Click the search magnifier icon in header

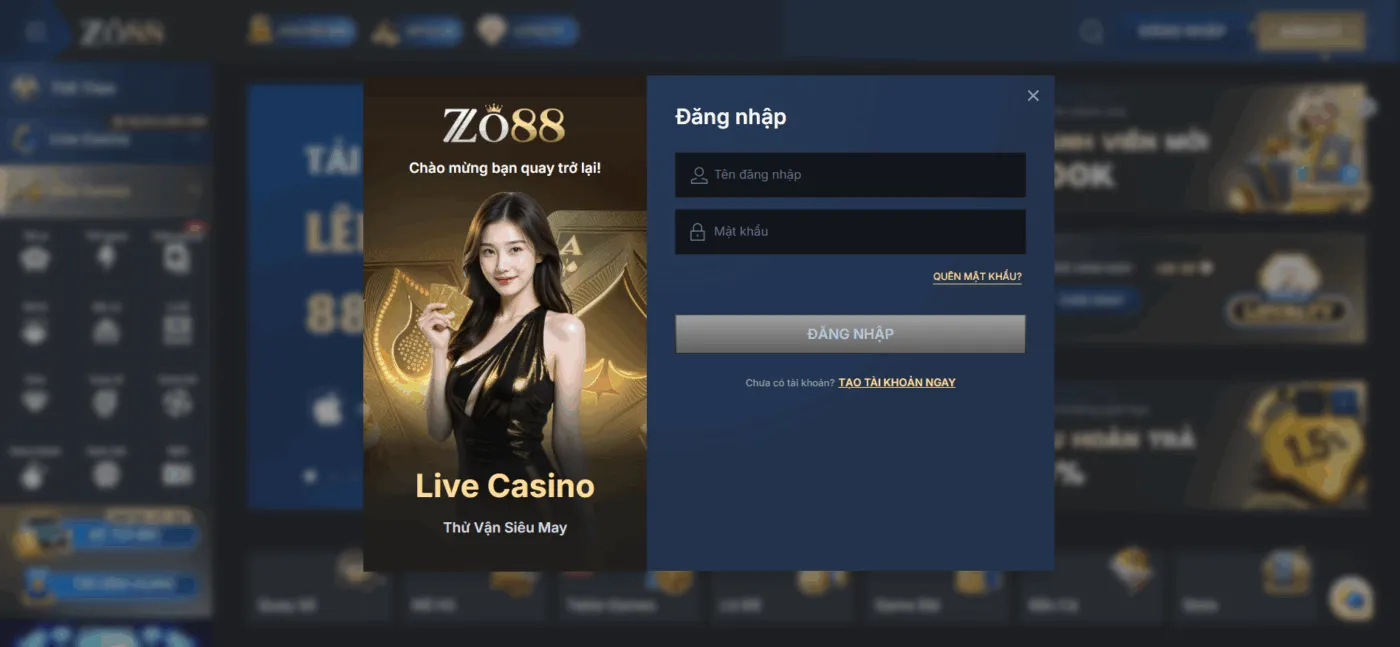pyautogui.click(x=1091, y=32)
